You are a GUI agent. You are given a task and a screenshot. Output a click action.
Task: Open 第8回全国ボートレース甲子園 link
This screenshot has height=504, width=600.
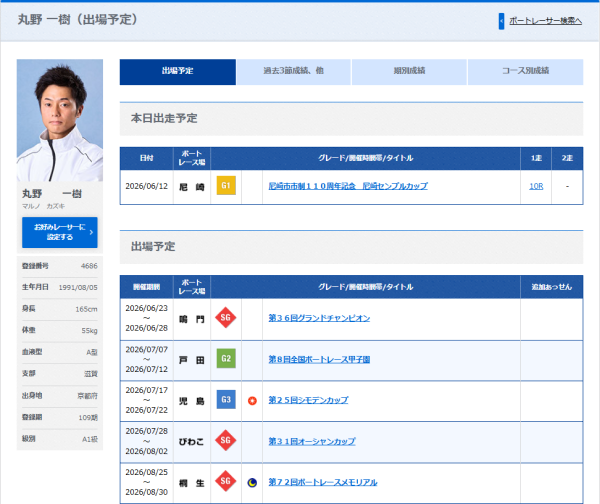pos(319,359)
